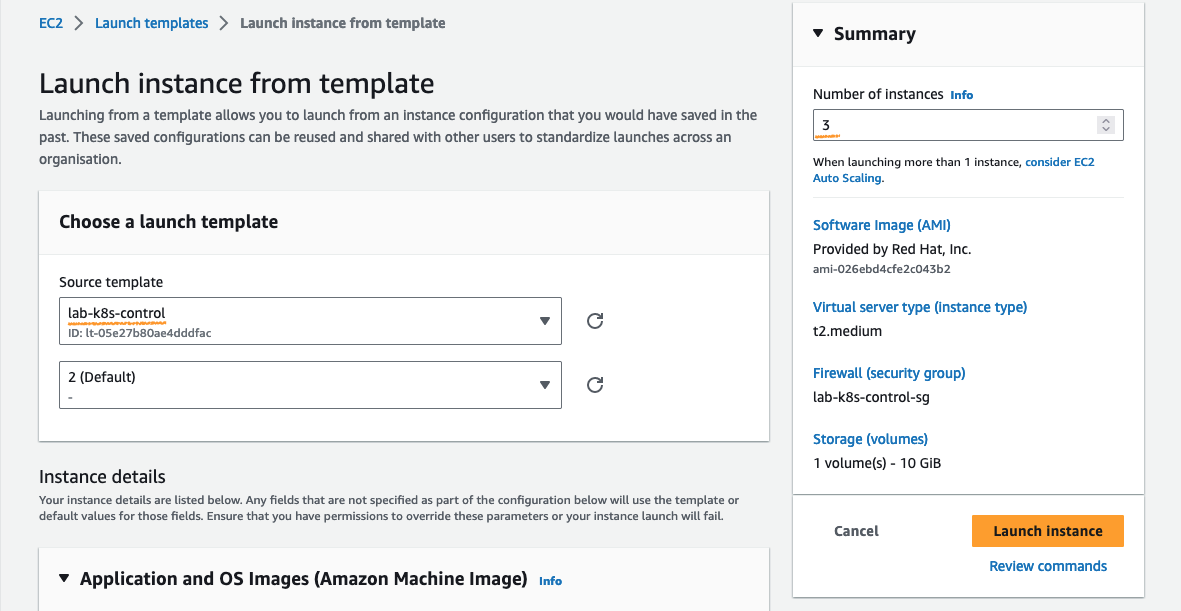
Task: Go to EC2 breadcrumb
Action: pyautogui.click(x=51, y=23)
